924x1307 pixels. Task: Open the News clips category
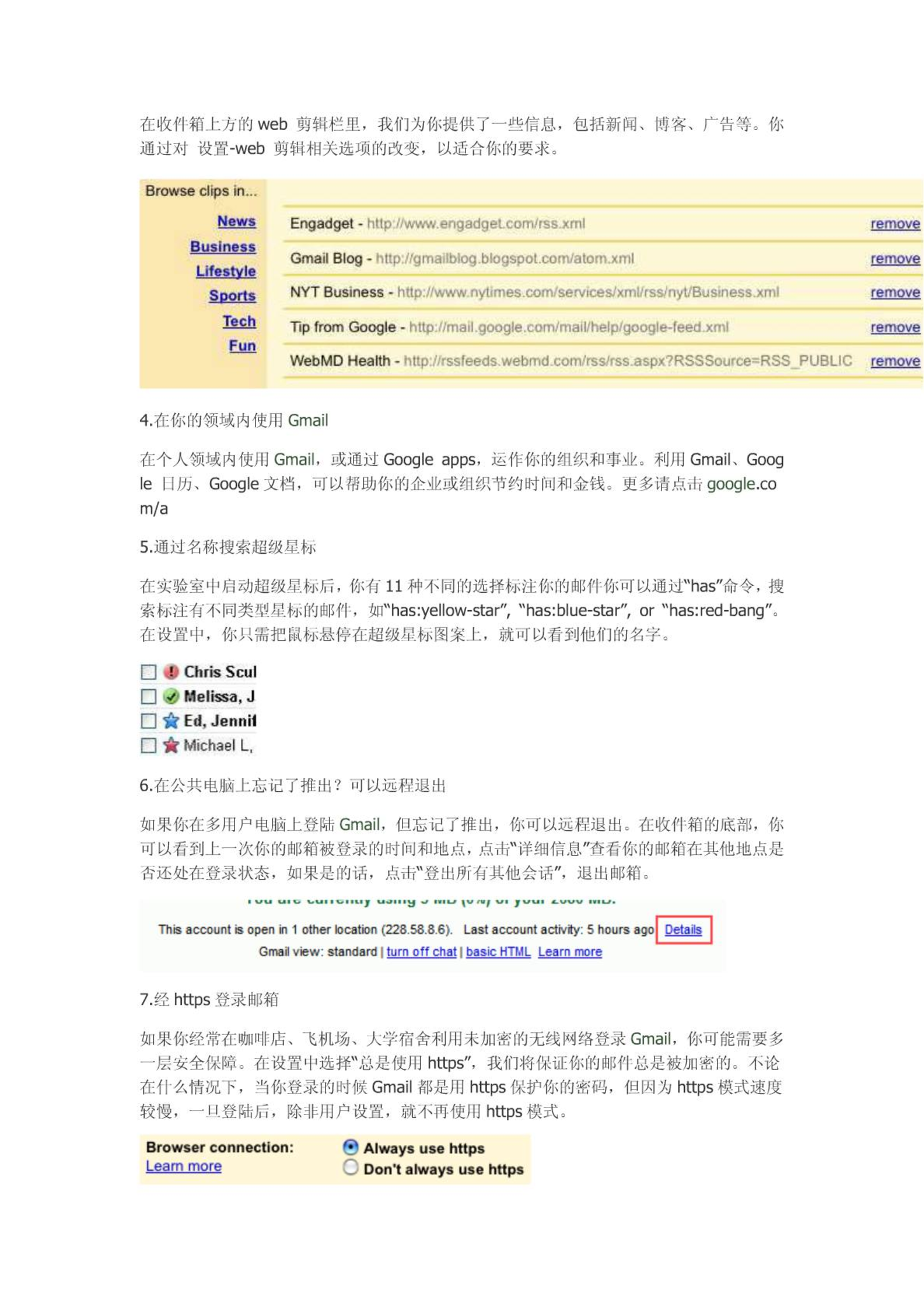coord(237,222)
